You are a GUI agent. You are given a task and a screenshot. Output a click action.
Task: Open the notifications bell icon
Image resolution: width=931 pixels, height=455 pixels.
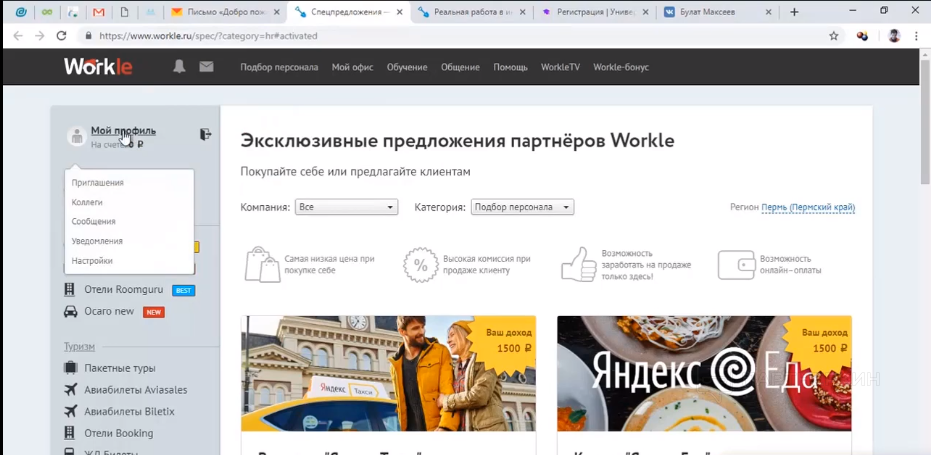[x=179, y=67]
